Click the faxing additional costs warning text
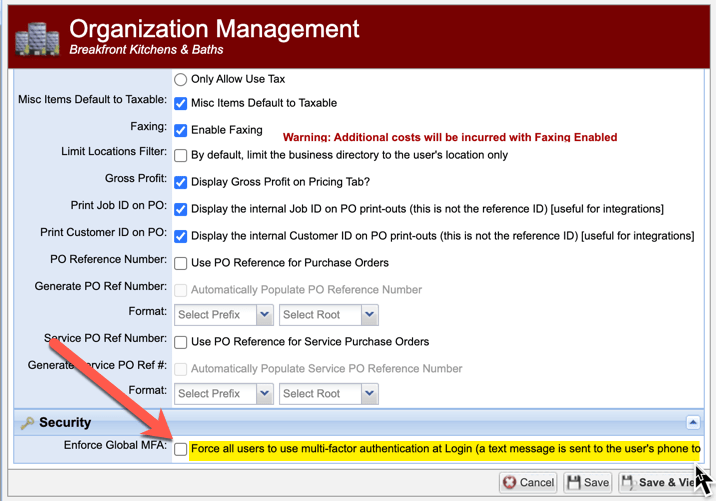Screen dimensions: 716x501 (x=450, y=137)
